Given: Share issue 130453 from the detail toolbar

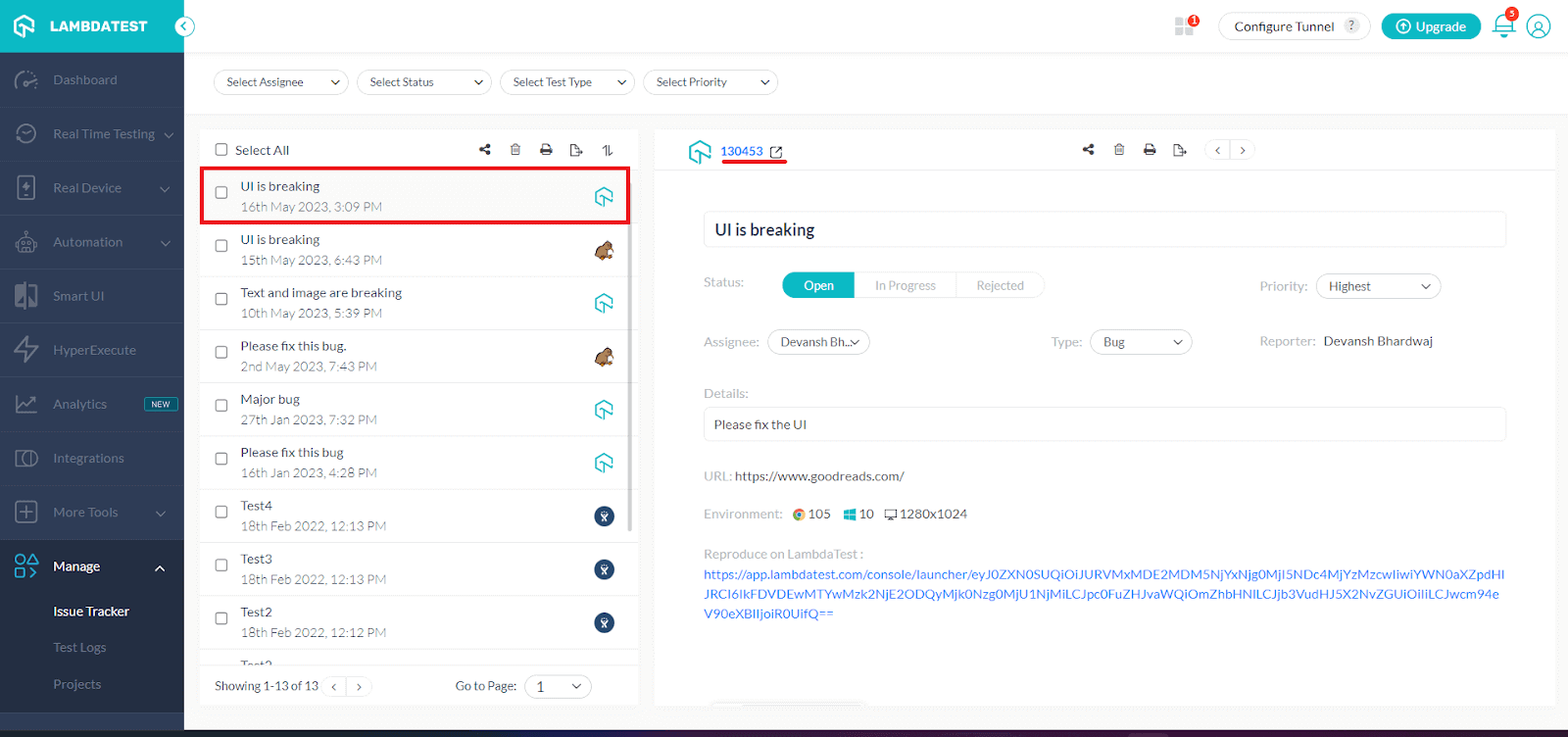Looking at the screenshot, I should (1088, 150).
